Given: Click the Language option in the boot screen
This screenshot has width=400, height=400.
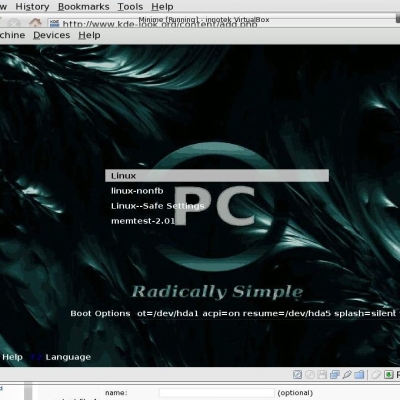Looking at the screenshot, I should [68, 357].
